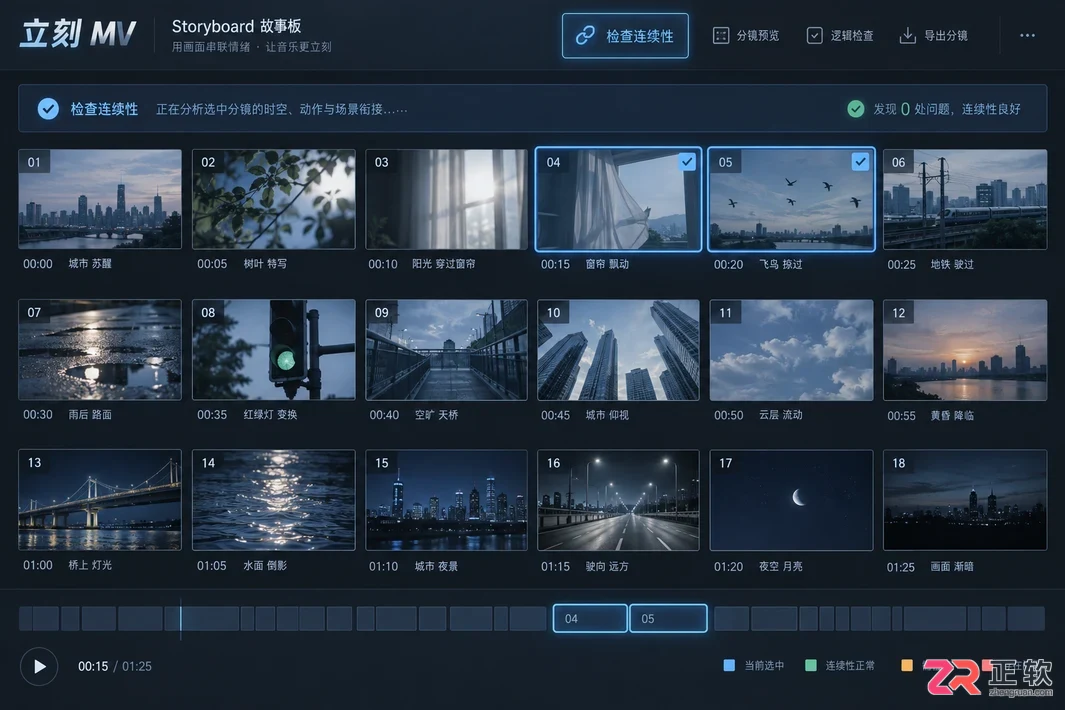Click timestamp 00:45 under shot 10

coord(555,415)
